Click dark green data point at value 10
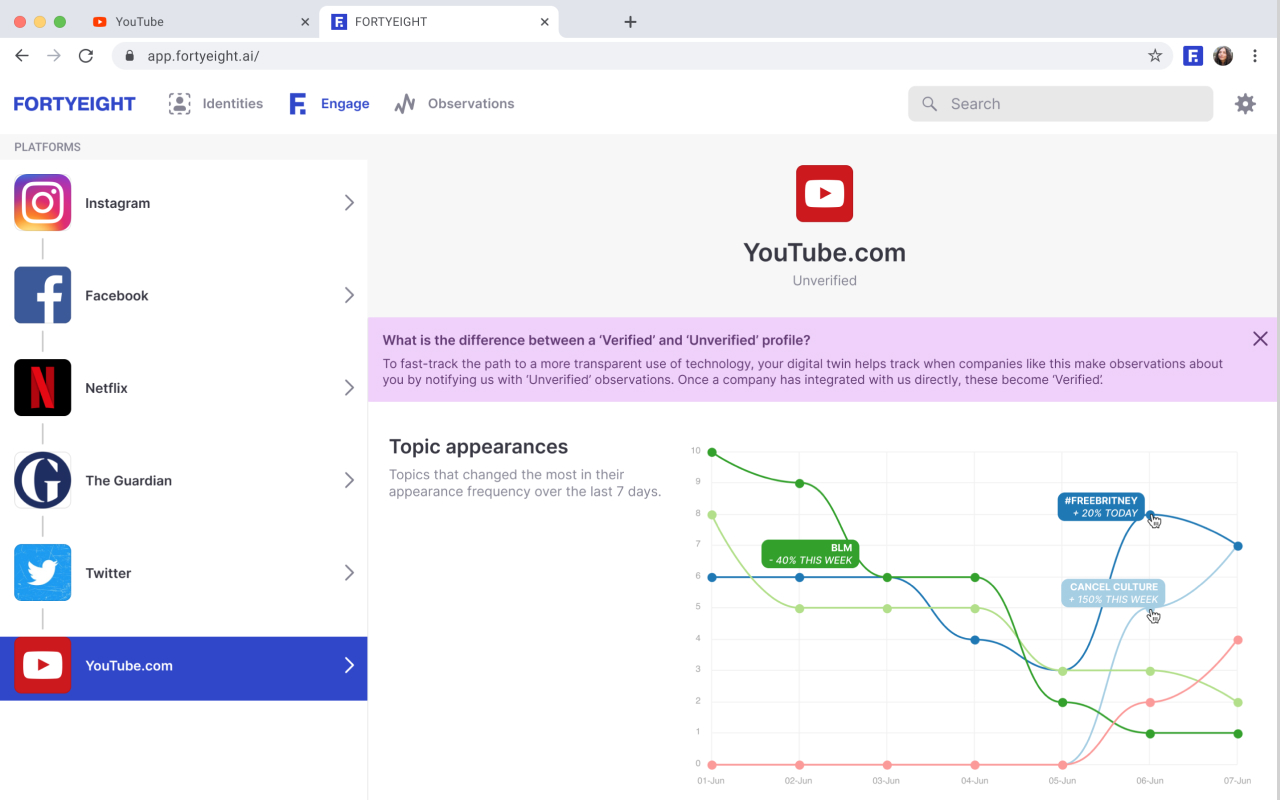 pyautogui.click(x=712, y=452)
